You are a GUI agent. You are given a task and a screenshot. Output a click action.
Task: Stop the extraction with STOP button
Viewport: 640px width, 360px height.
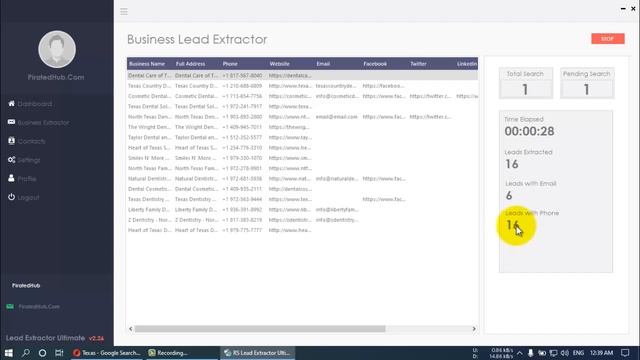pyautogui.click(x=608, y=39)
